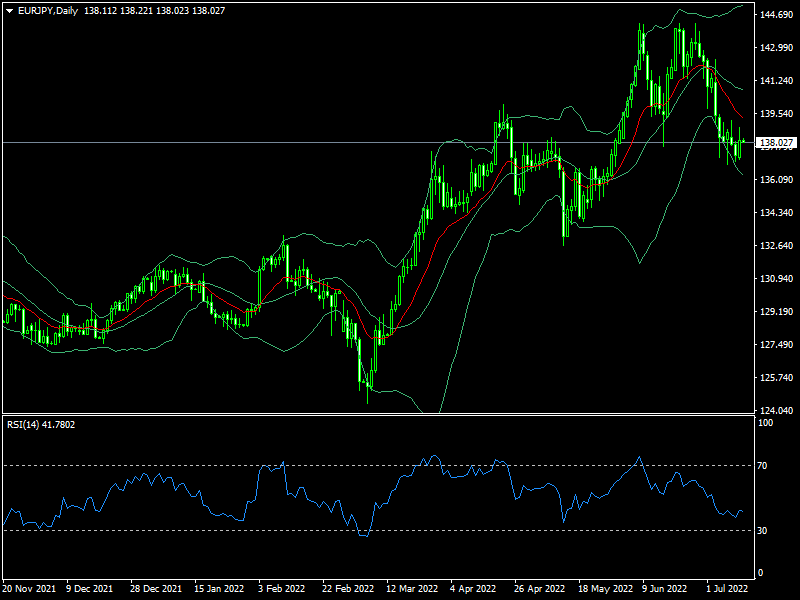Click the 3 Feb 2022 date label
Image resolution: width=800 pixels, height=600 pixels.
tap(282, 588)
